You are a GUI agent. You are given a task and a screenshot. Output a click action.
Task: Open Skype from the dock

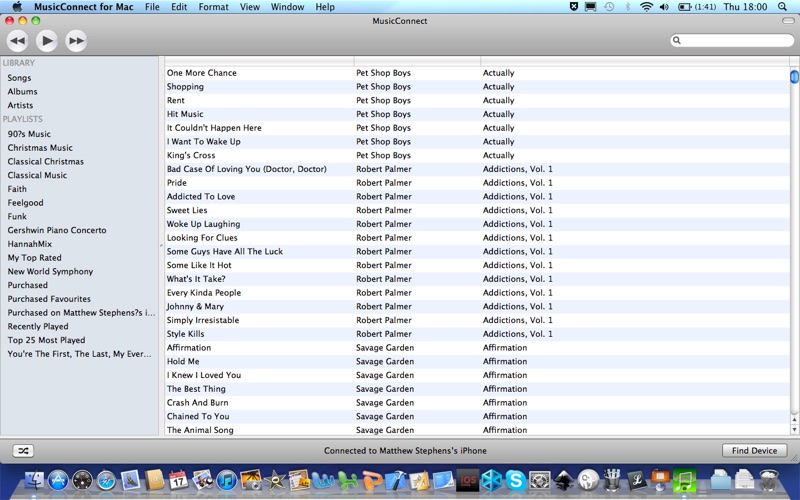(x=516, y=480)
